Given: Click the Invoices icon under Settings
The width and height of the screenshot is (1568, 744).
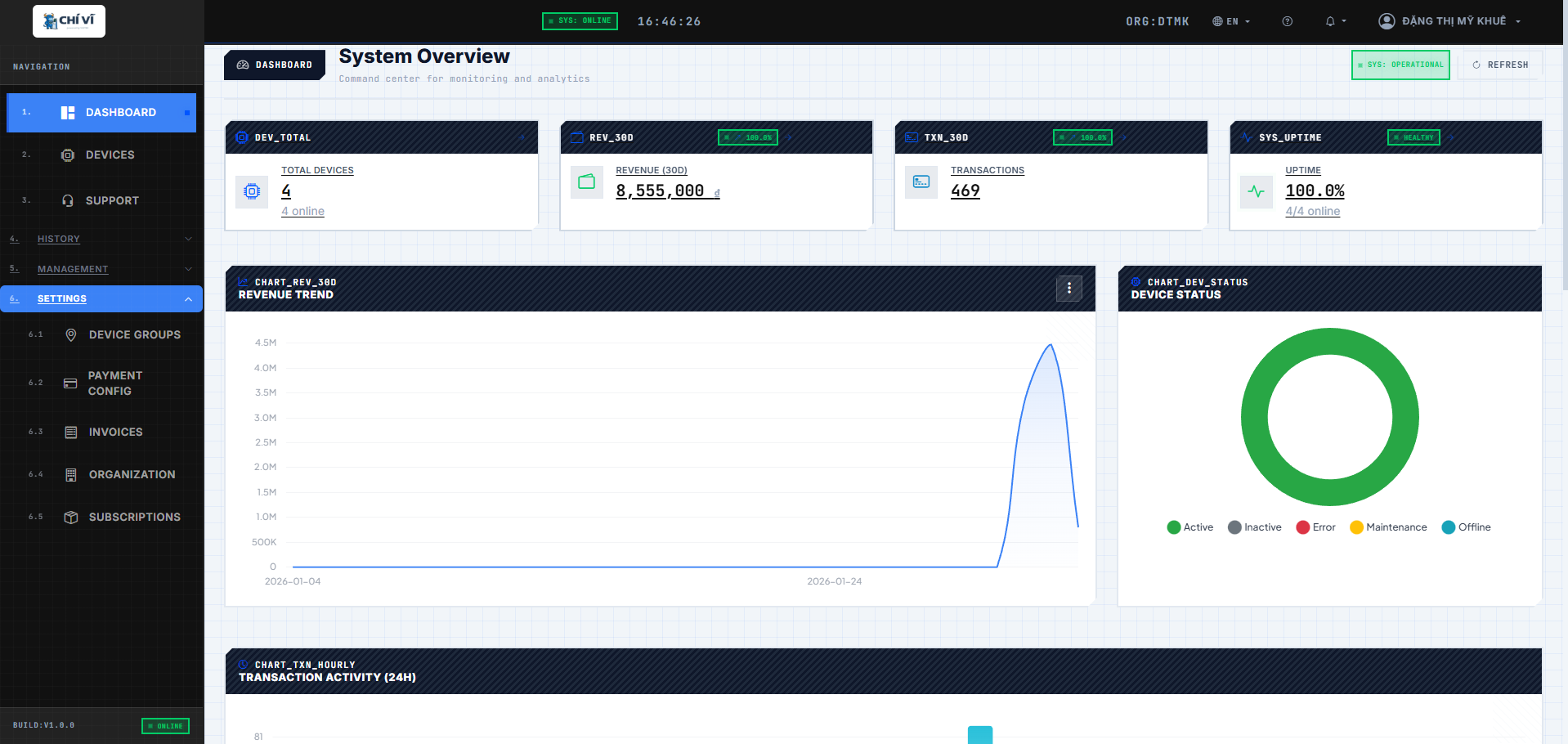Looking at the screenshot, I should point(71,432).
